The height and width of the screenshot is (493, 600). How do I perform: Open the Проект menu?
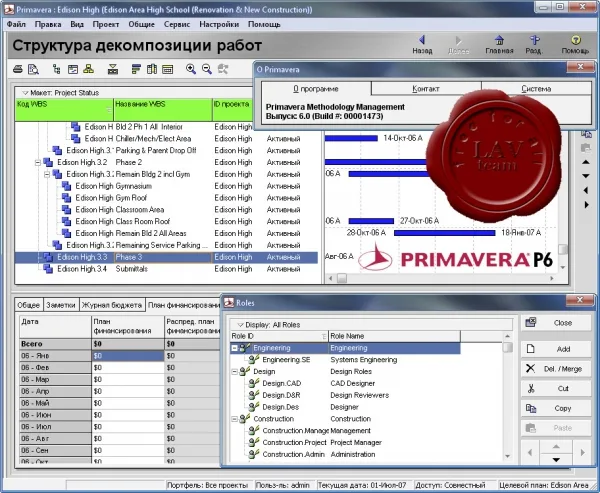tap(106, 24)
